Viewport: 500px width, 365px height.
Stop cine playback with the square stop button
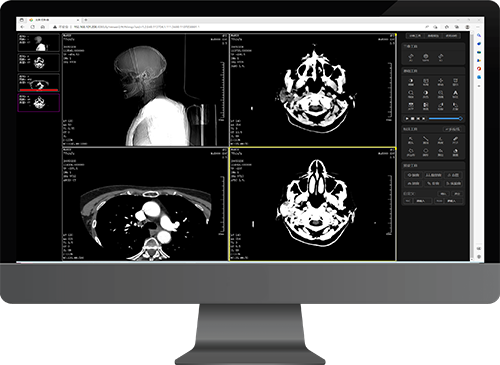point(413,118)
